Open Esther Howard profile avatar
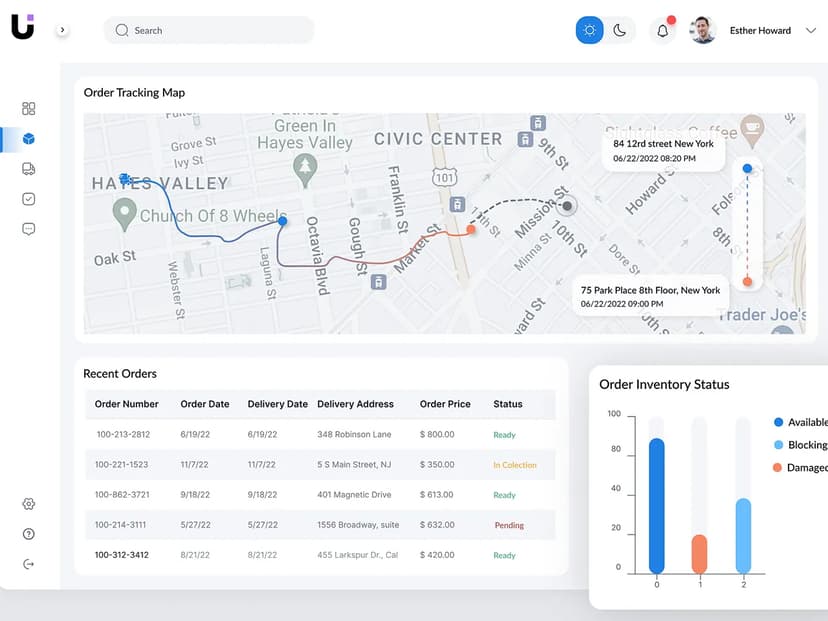Viewport: 828px width, 621px height. (x=703, y=30)
